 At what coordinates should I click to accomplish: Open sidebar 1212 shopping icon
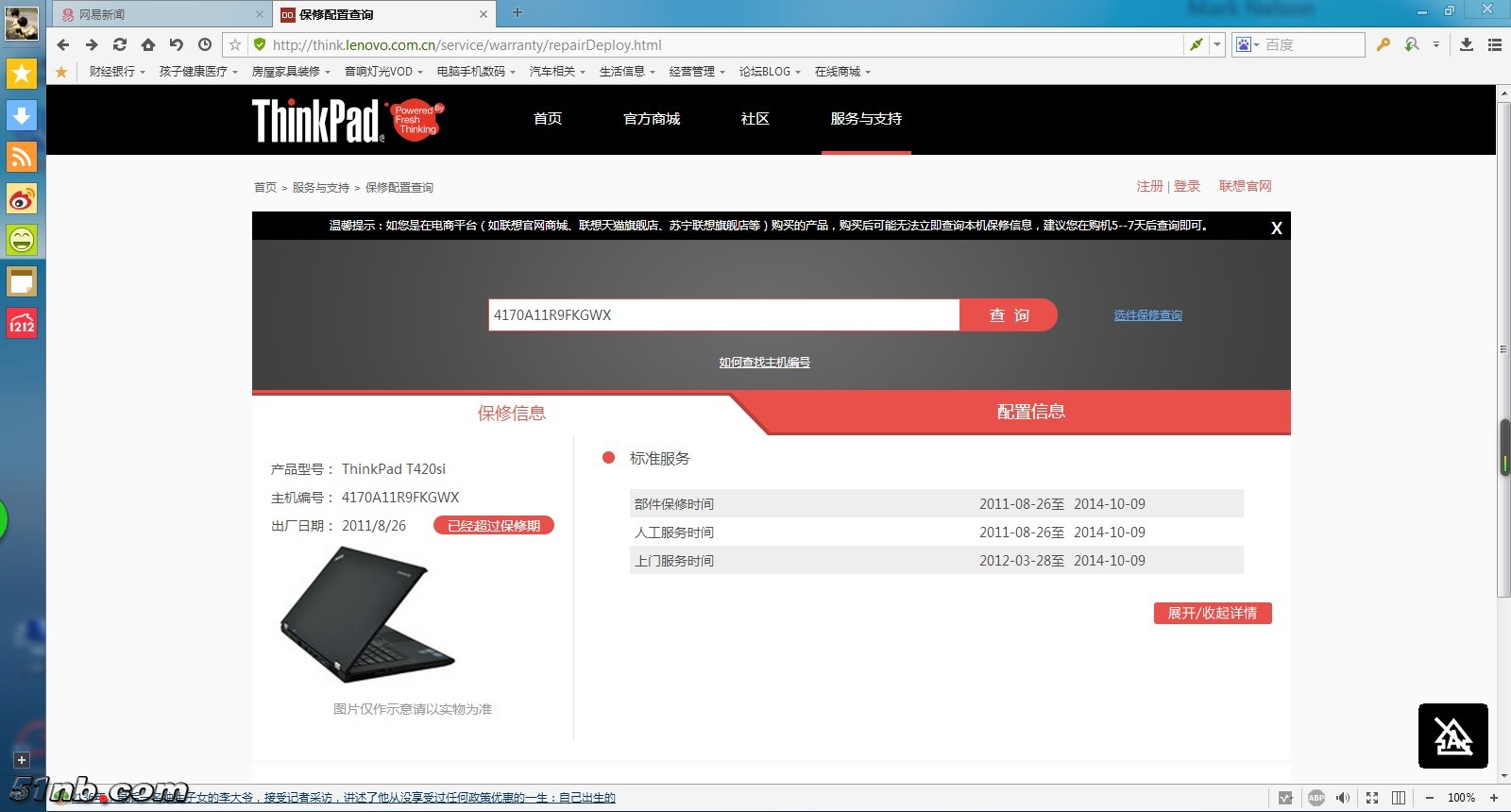[22, 323]
